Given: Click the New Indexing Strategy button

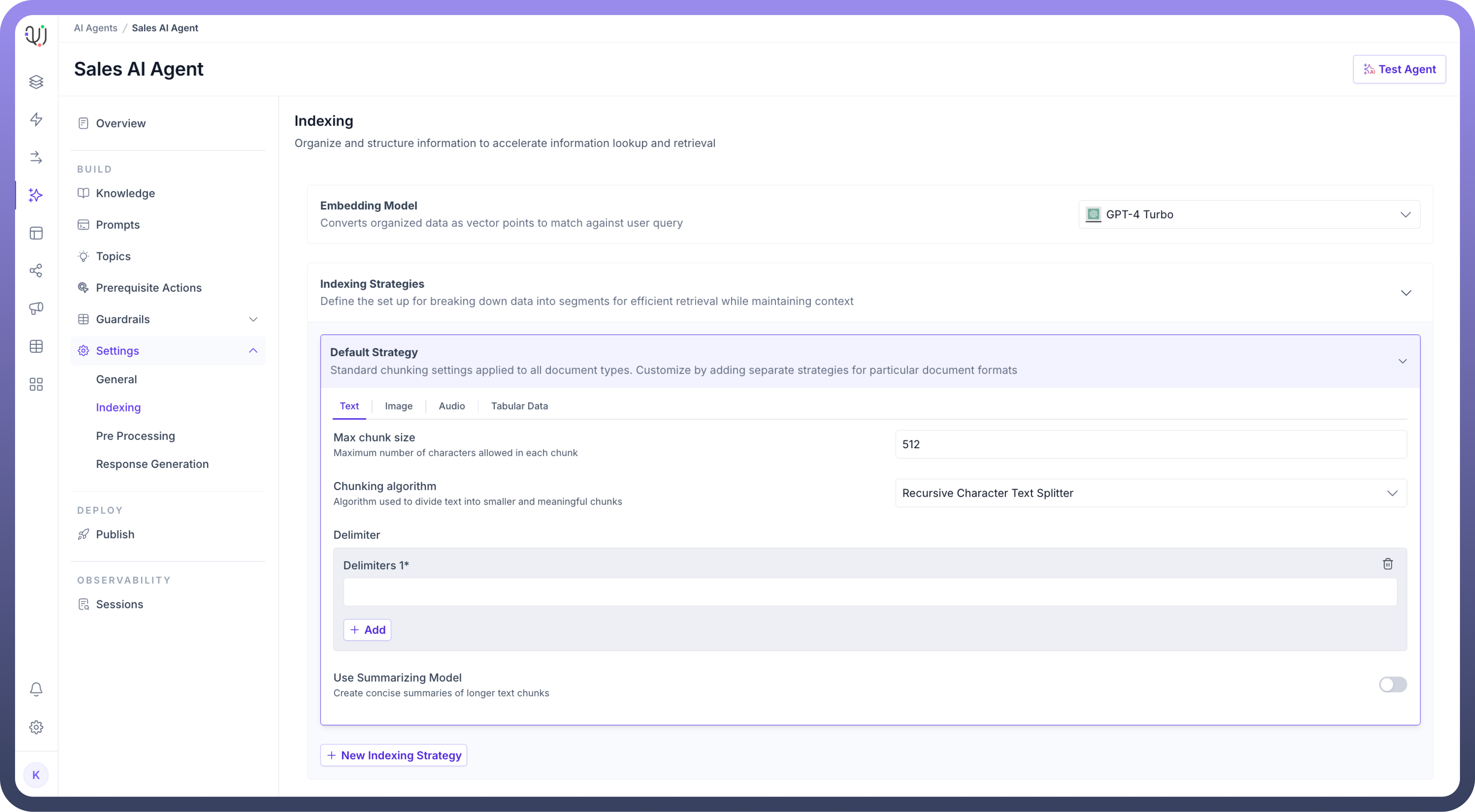Looking at the screenshot, I should (393, 755).
